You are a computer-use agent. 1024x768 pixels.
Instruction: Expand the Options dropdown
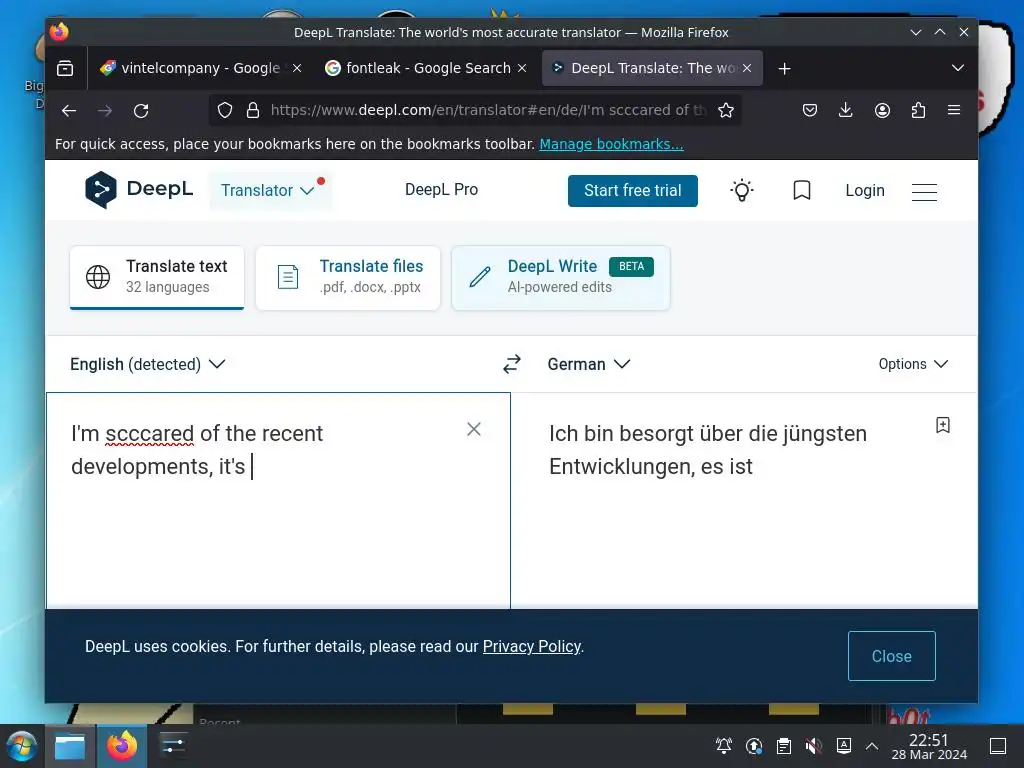point(913,364)
